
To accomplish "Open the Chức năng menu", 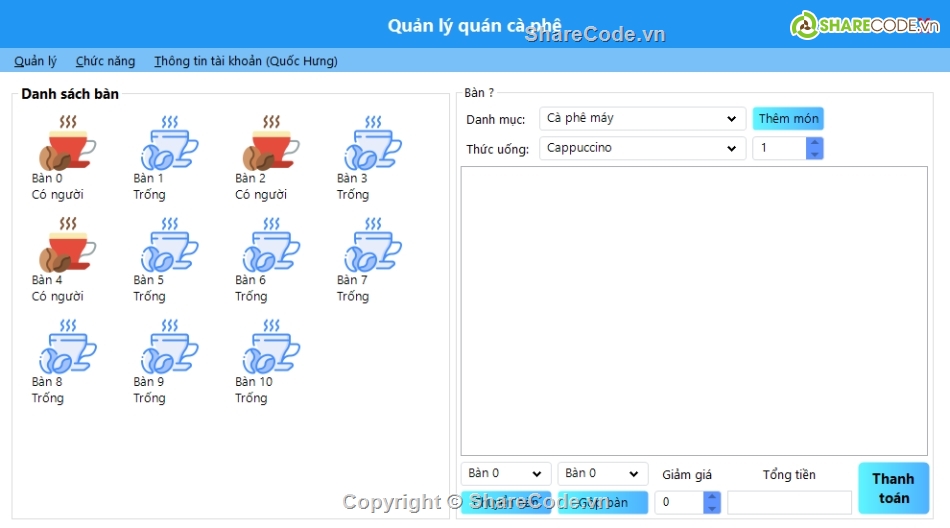I will (x=105, y=61).
